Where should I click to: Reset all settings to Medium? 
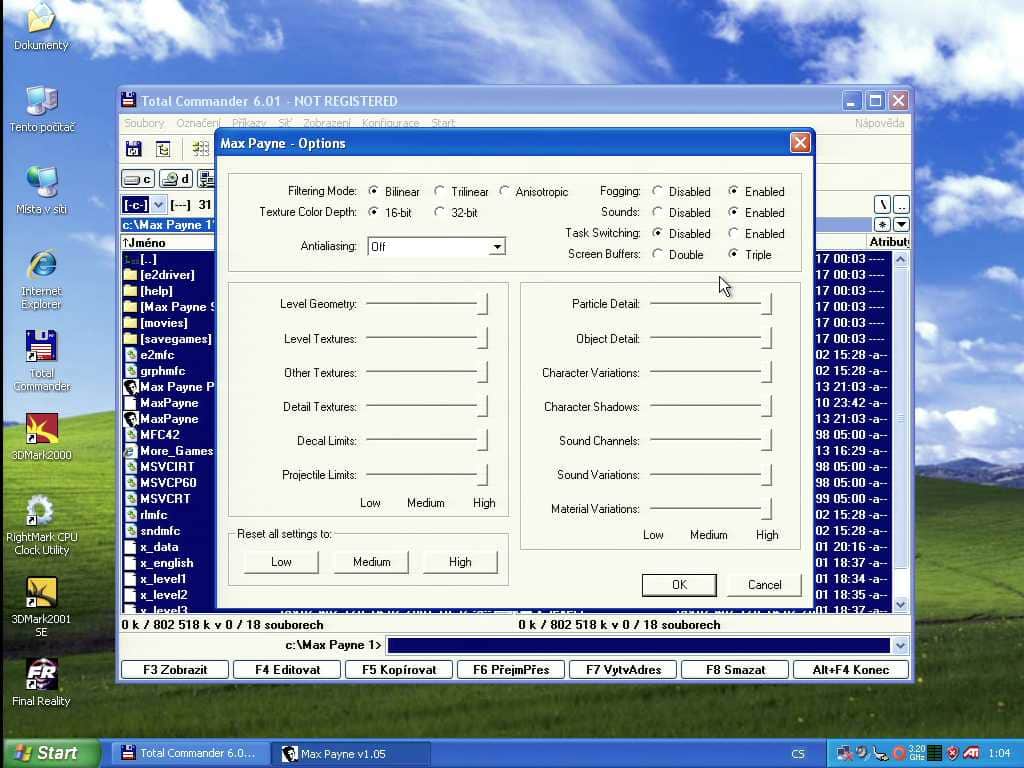click(371, 562)
